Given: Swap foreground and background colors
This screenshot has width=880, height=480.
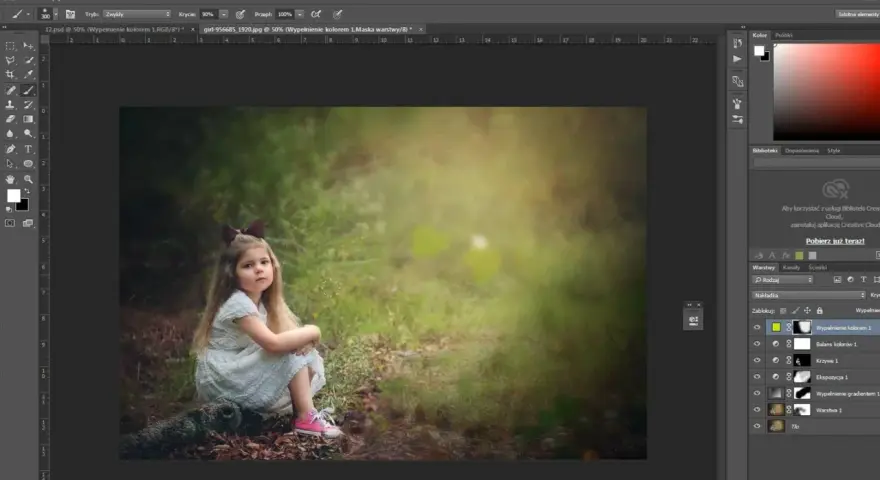Looking at the screenshot, I should click(27, 191).
